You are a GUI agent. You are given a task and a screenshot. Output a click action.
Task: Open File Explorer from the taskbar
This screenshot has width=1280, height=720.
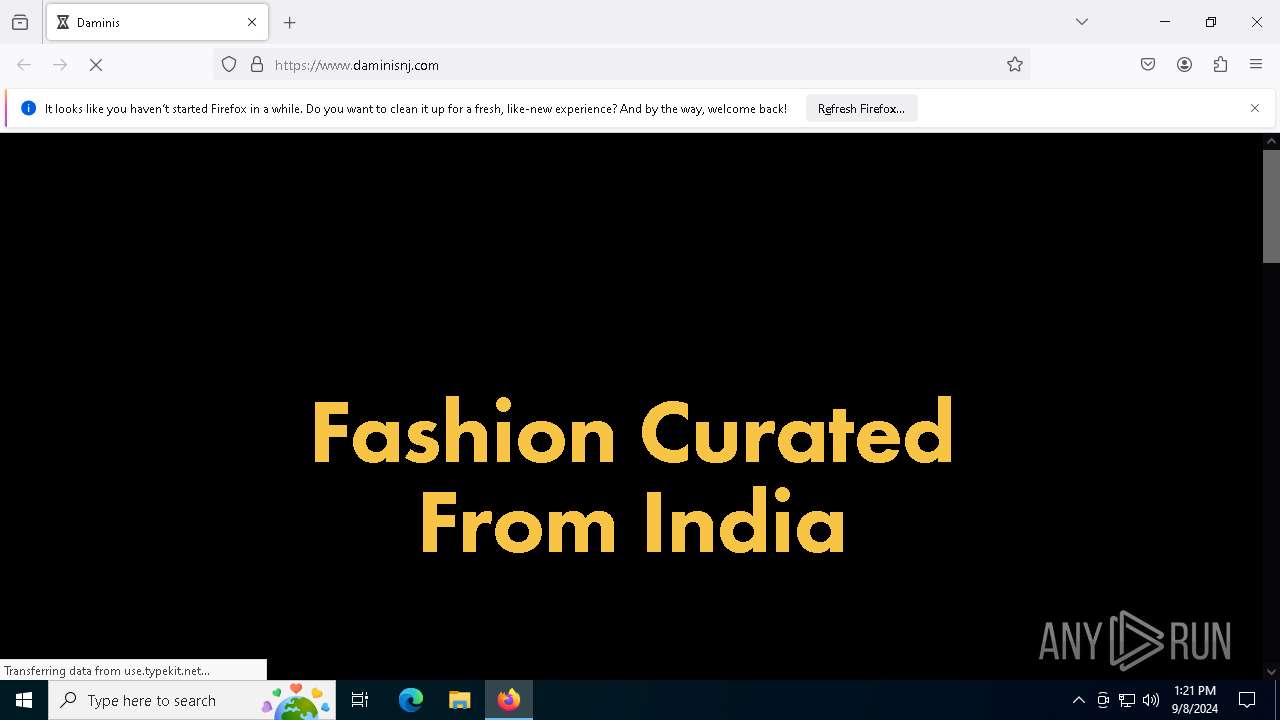460,700
